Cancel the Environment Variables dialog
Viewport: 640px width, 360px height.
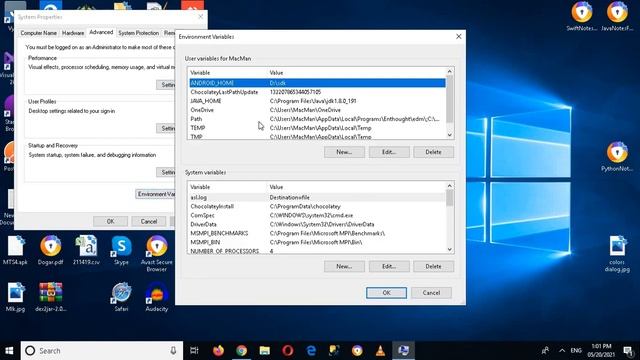point(431,293)
